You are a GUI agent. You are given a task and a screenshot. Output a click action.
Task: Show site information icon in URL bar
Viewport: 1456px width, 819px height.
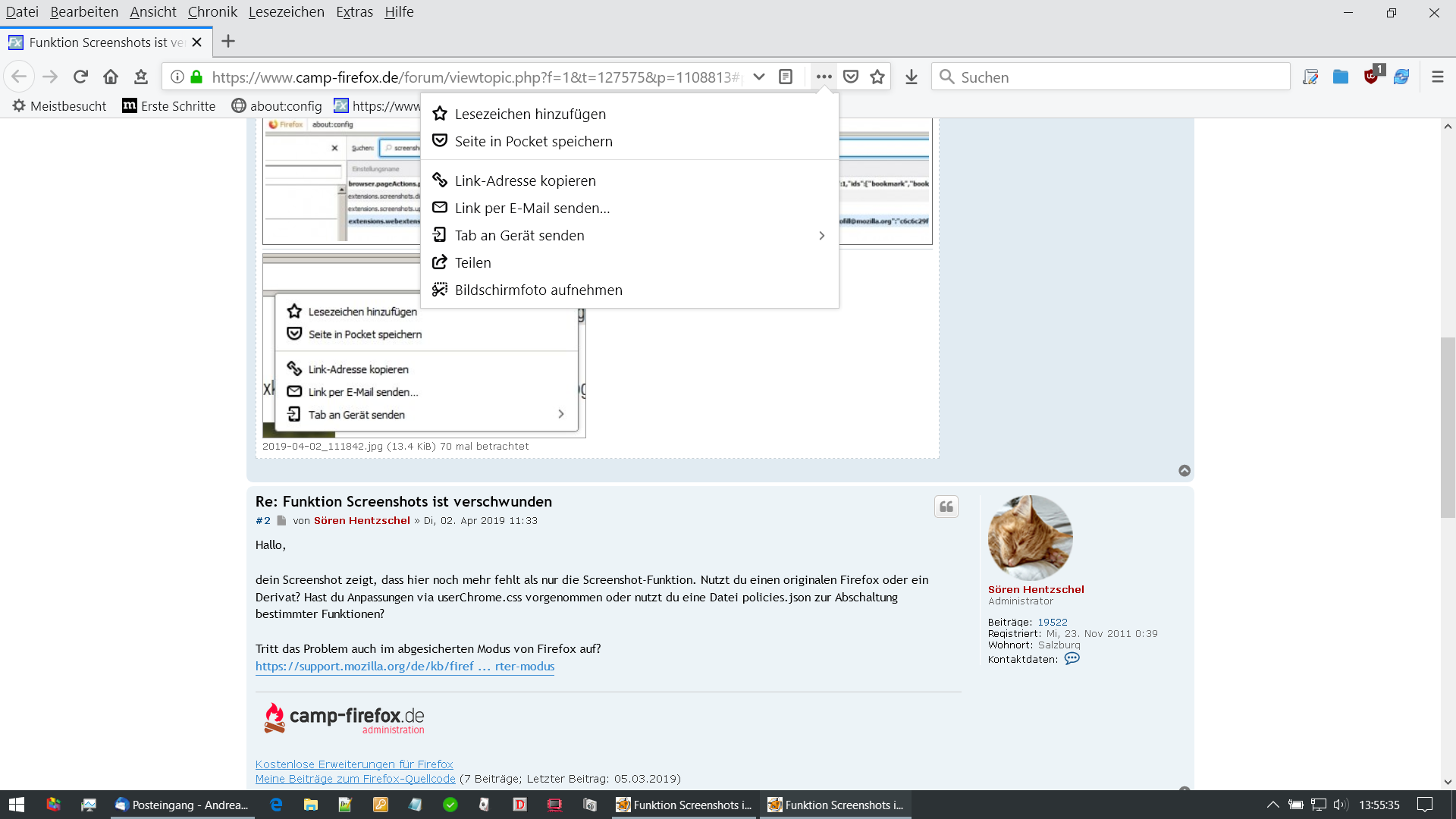[x=177, y=77]
